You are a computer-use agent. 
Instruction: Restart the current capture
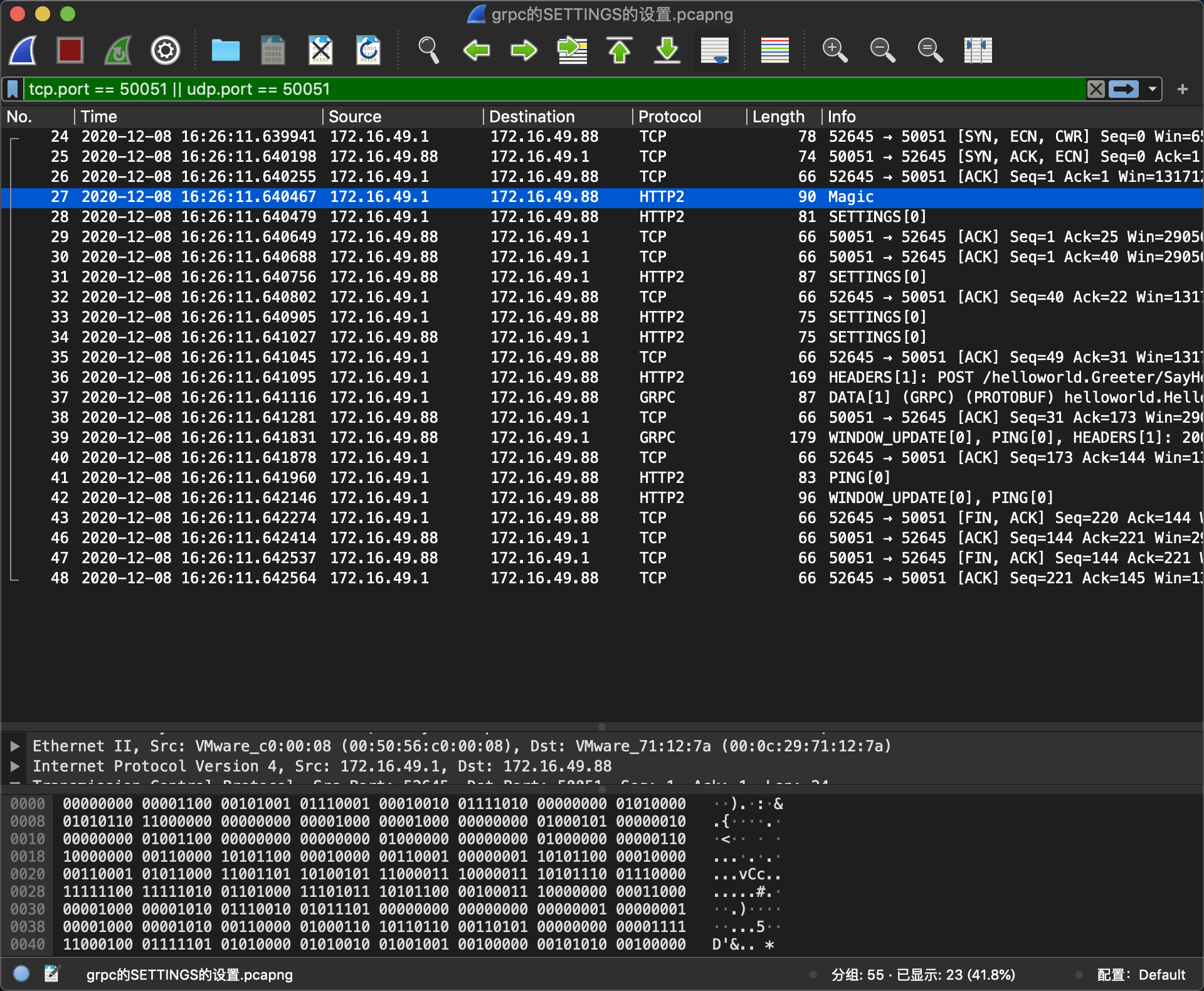pyautogui.click(x=118, y=50)
